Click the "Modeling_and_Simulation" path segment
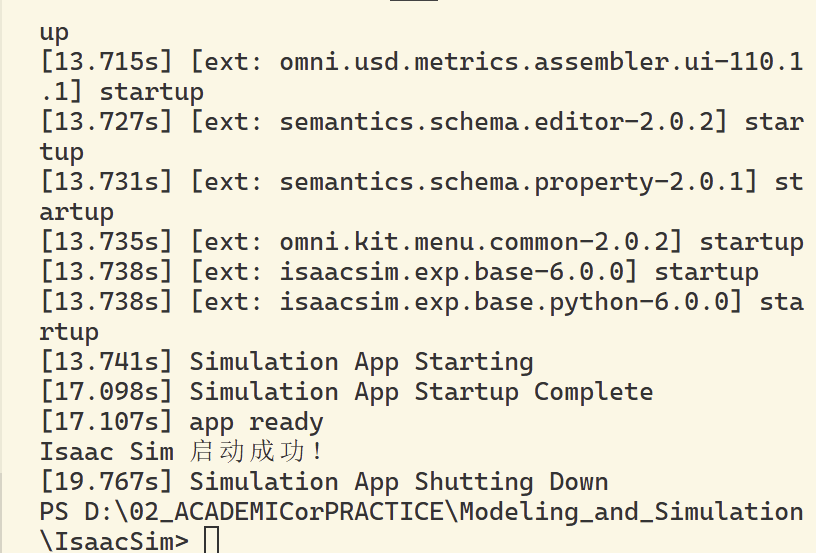The height and width of the screenshot is (553, 816). [x=632, y=511]
